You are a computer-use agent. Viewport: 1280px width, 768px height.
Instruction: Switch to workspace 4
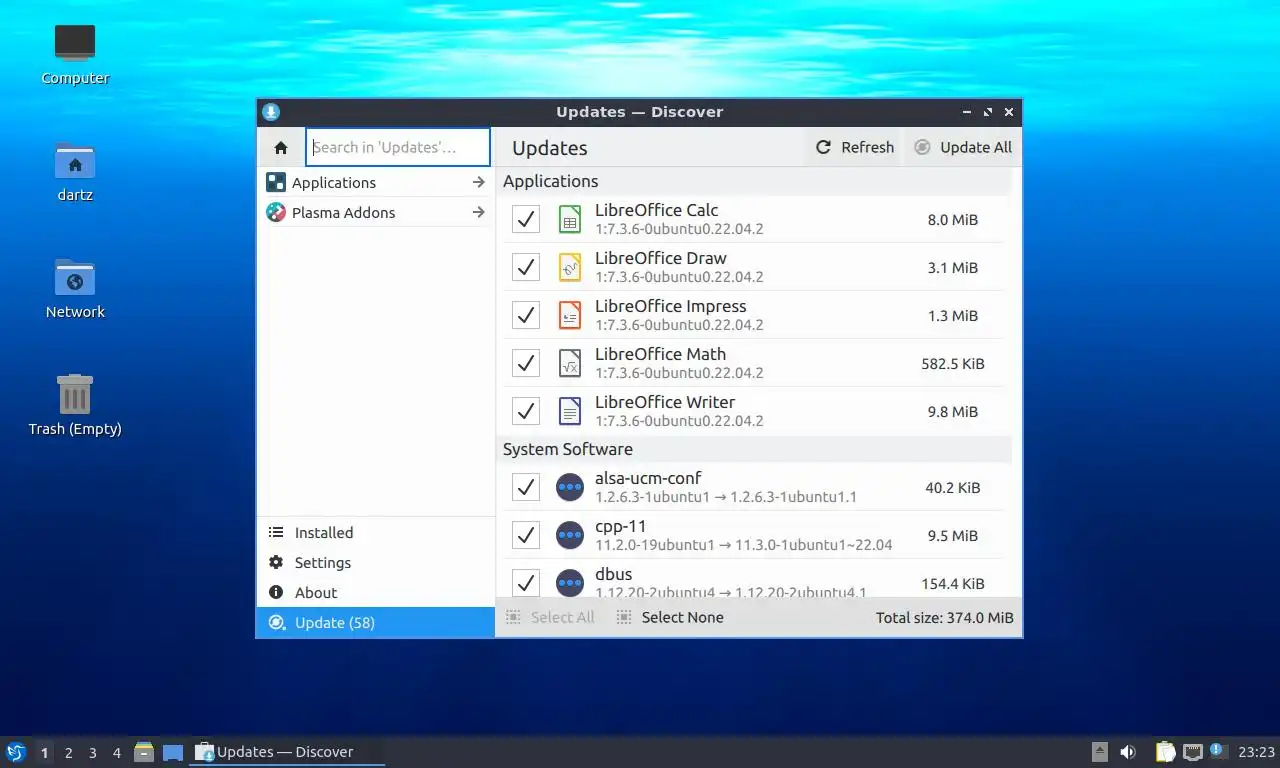(117, 753)
